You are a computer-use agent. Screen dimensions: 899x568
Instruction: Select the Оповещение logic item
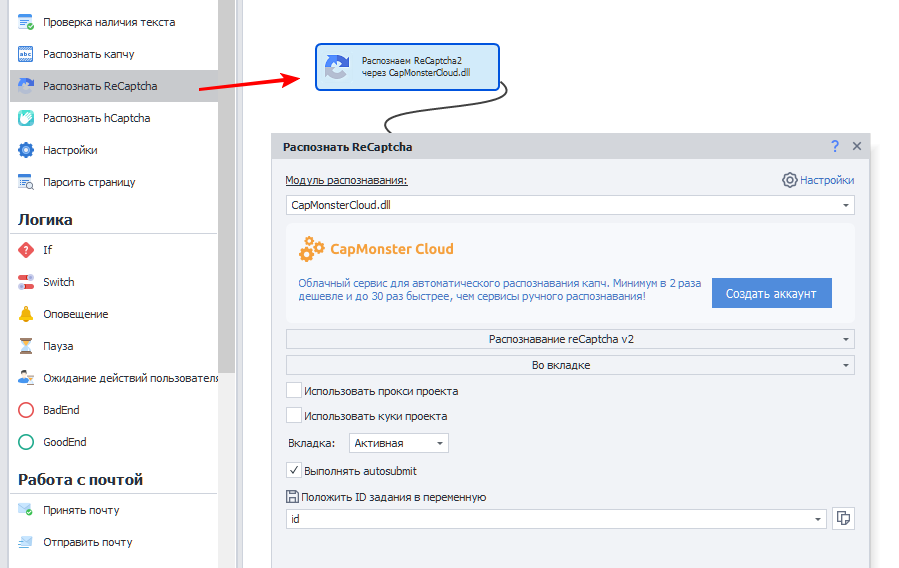[114, 314]
